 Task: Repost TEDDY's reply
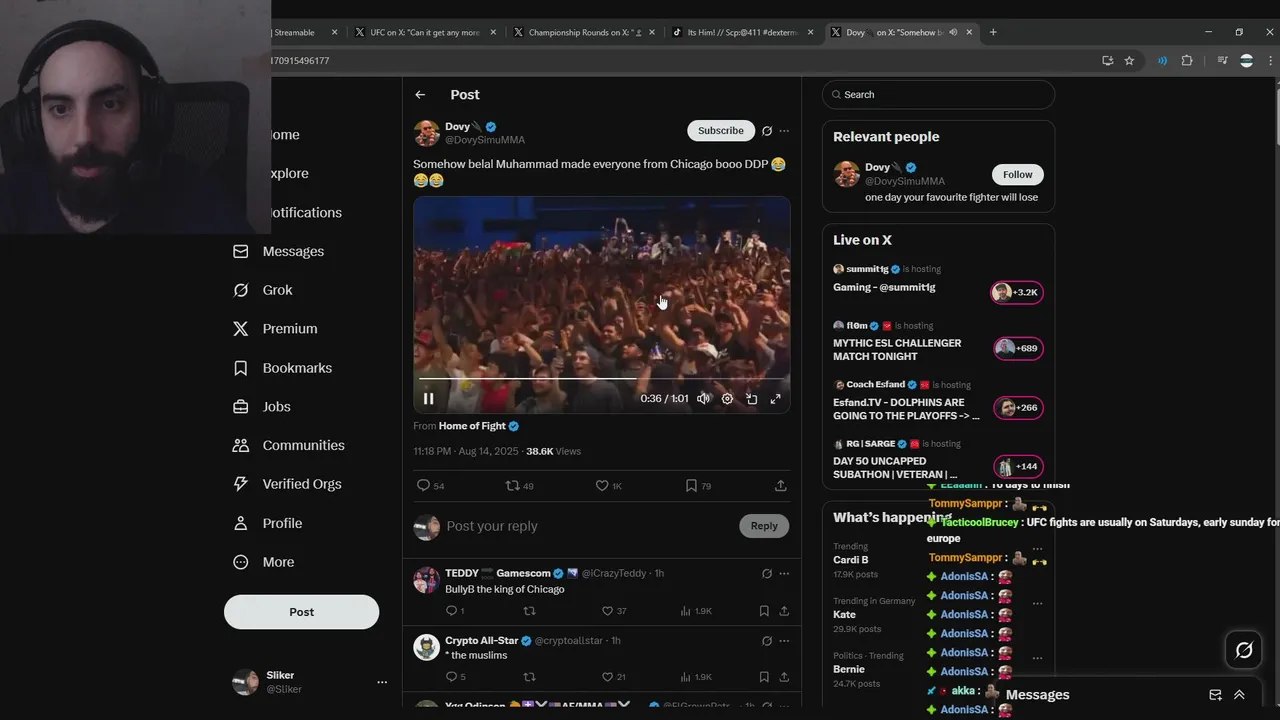530,611
